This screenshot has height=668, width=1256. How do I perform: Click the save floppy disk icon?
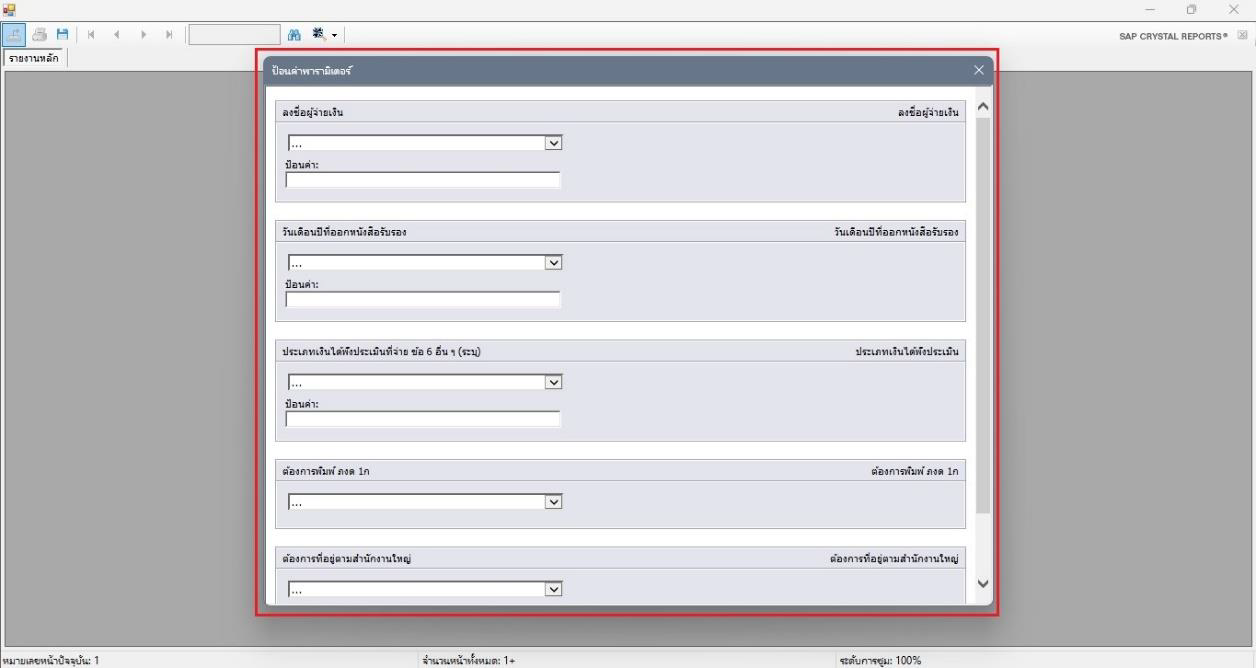[x=62, y=34]
